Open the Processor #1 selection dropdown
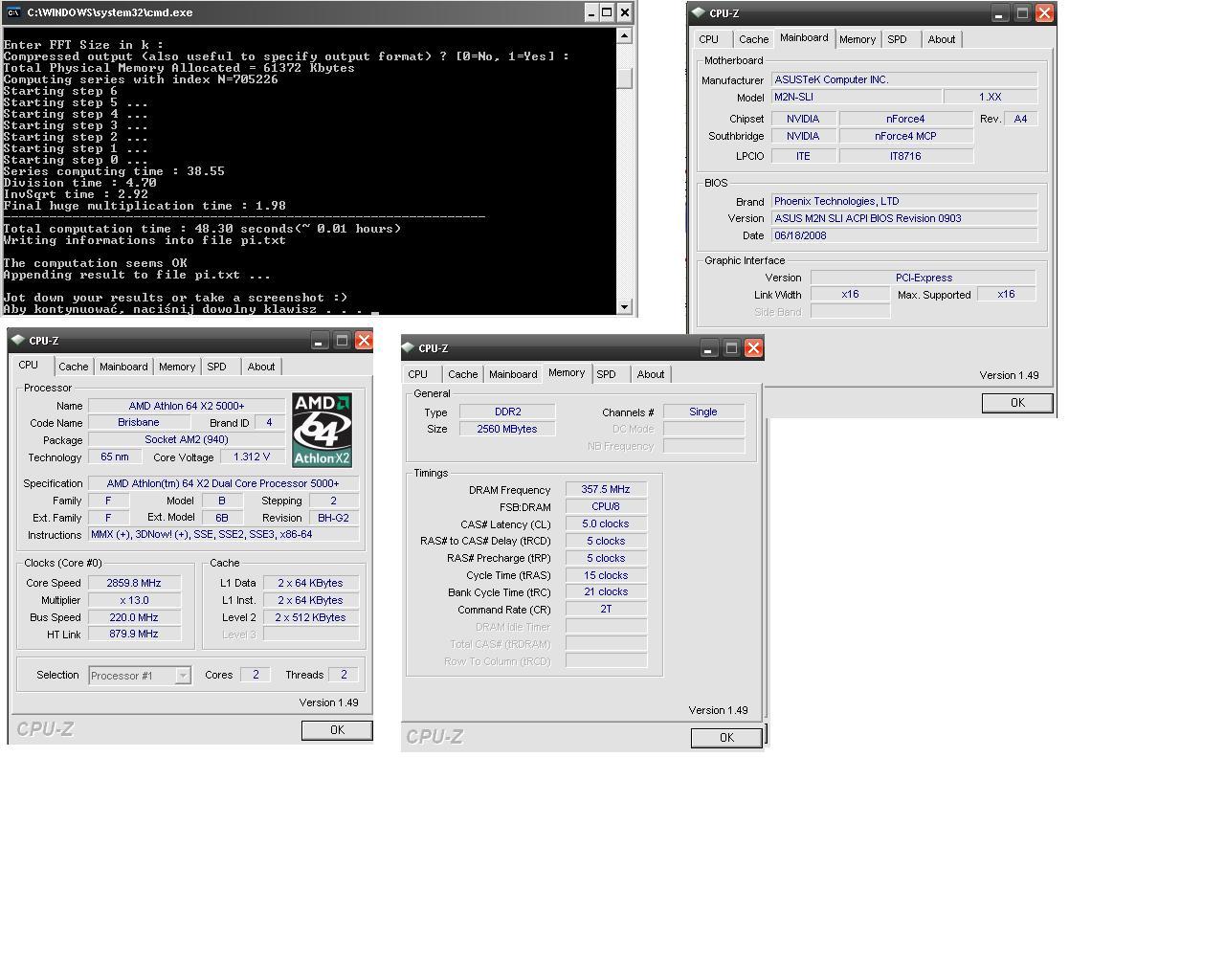 (x=182, y=676)
